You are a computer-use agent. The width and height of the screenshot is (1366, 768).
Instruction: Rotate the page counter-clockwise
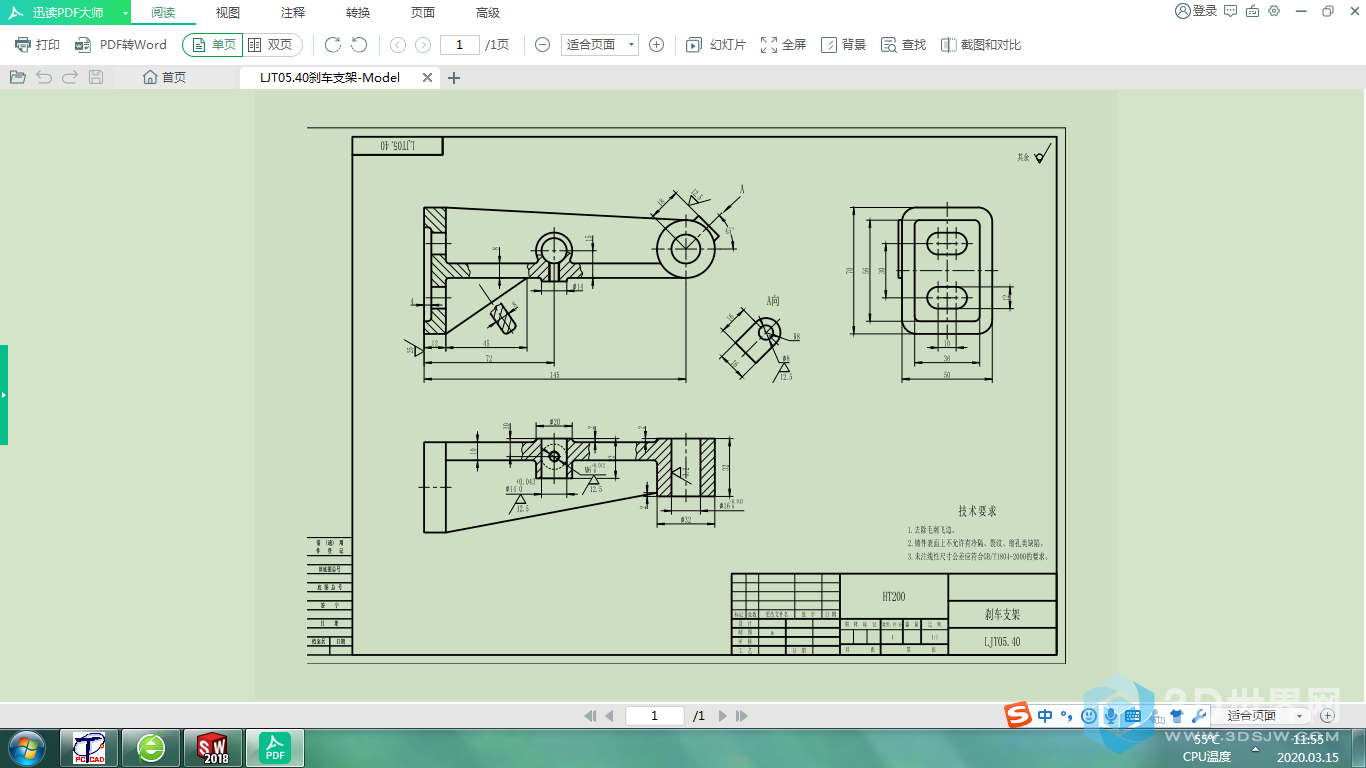click(359, 45)
